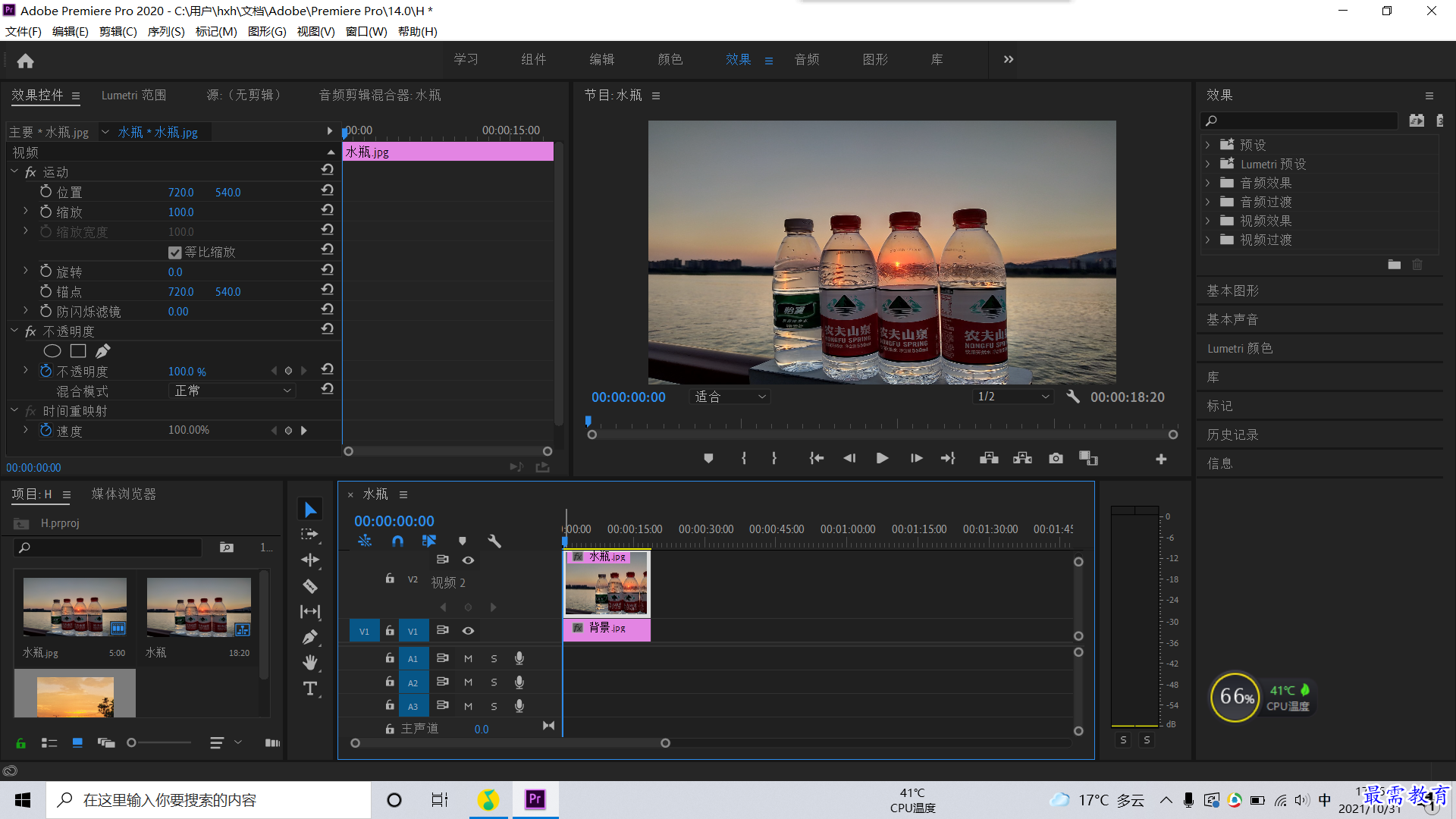This screenshot has width=1456, height=819.
Task: Reset the 位置 position parameter
Action: 328,190
